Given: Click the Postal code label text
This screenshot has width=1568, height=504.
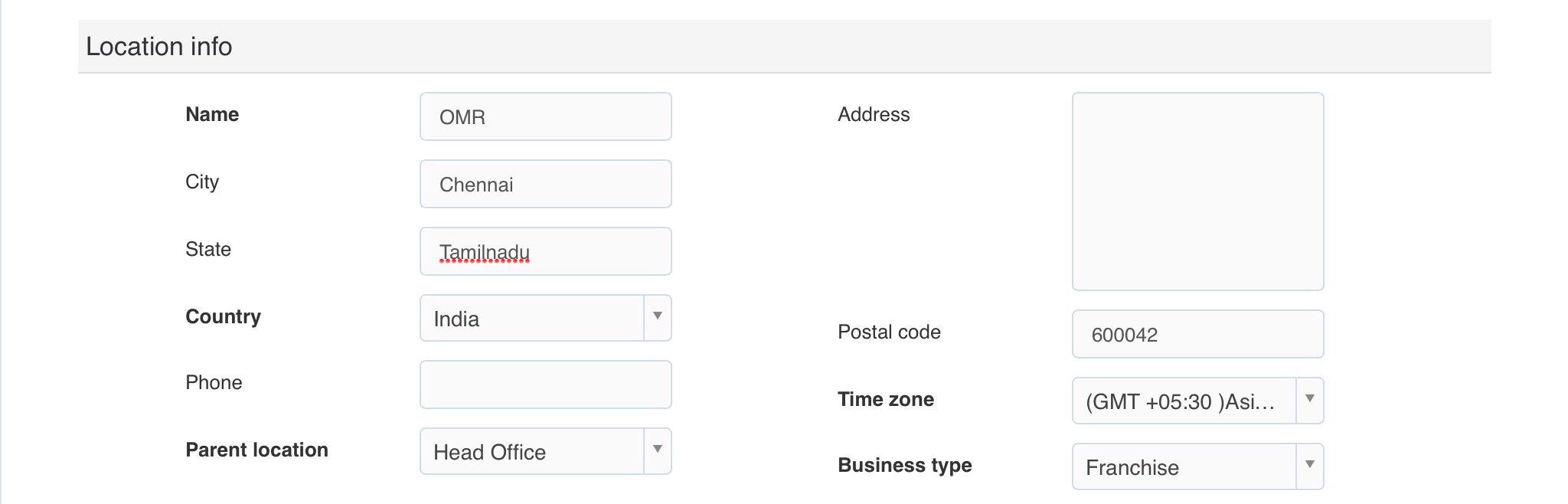Looking at the screenshot, I should [x=889, y=332].
